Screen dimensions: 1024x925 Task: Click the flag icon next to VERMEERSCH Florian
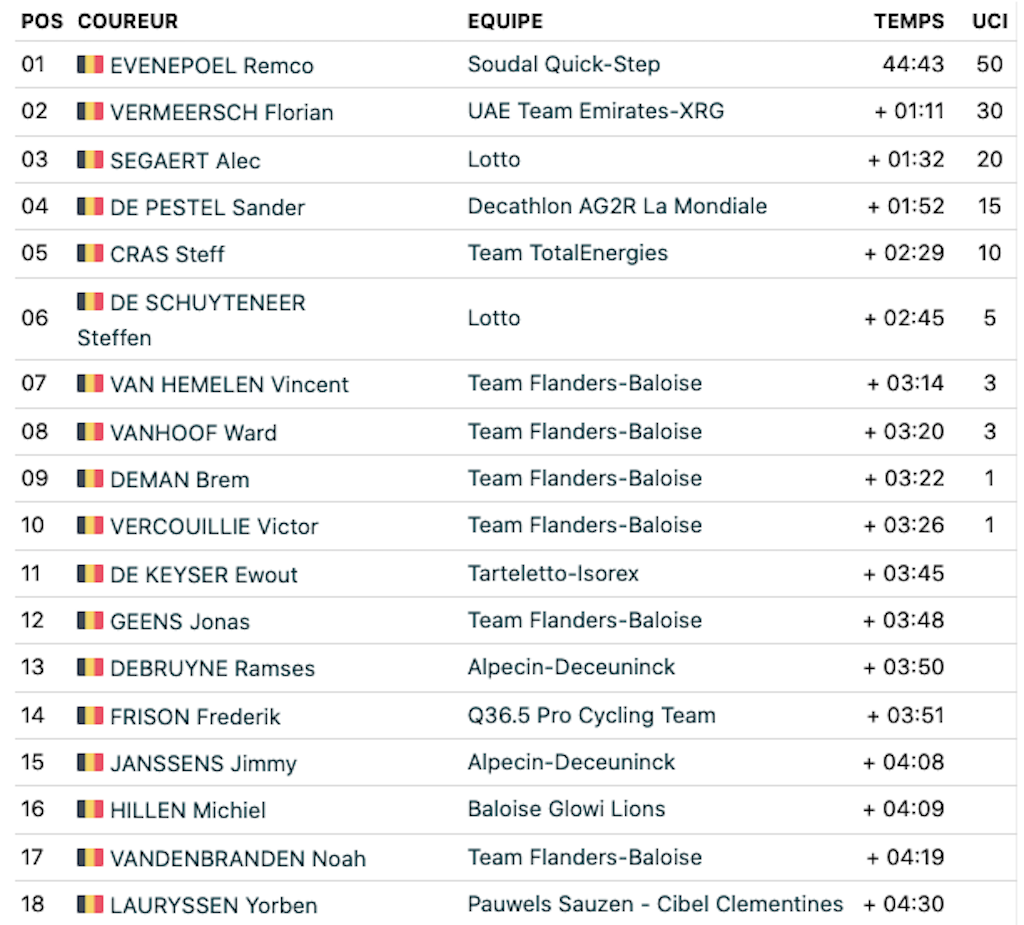pos(90,111)
